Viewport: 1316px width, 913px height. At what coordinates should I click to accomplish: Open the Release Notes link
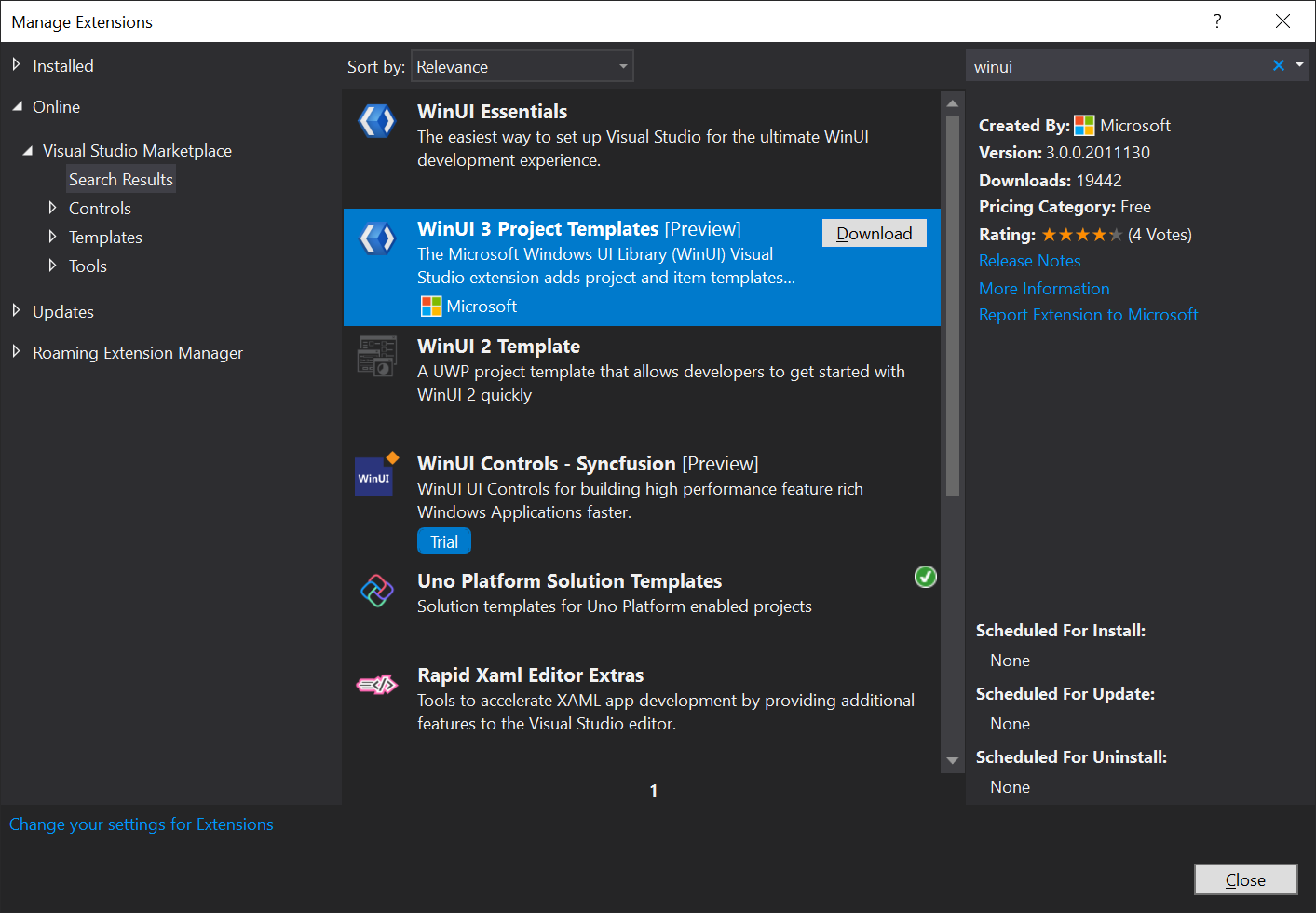point(1029,261)
